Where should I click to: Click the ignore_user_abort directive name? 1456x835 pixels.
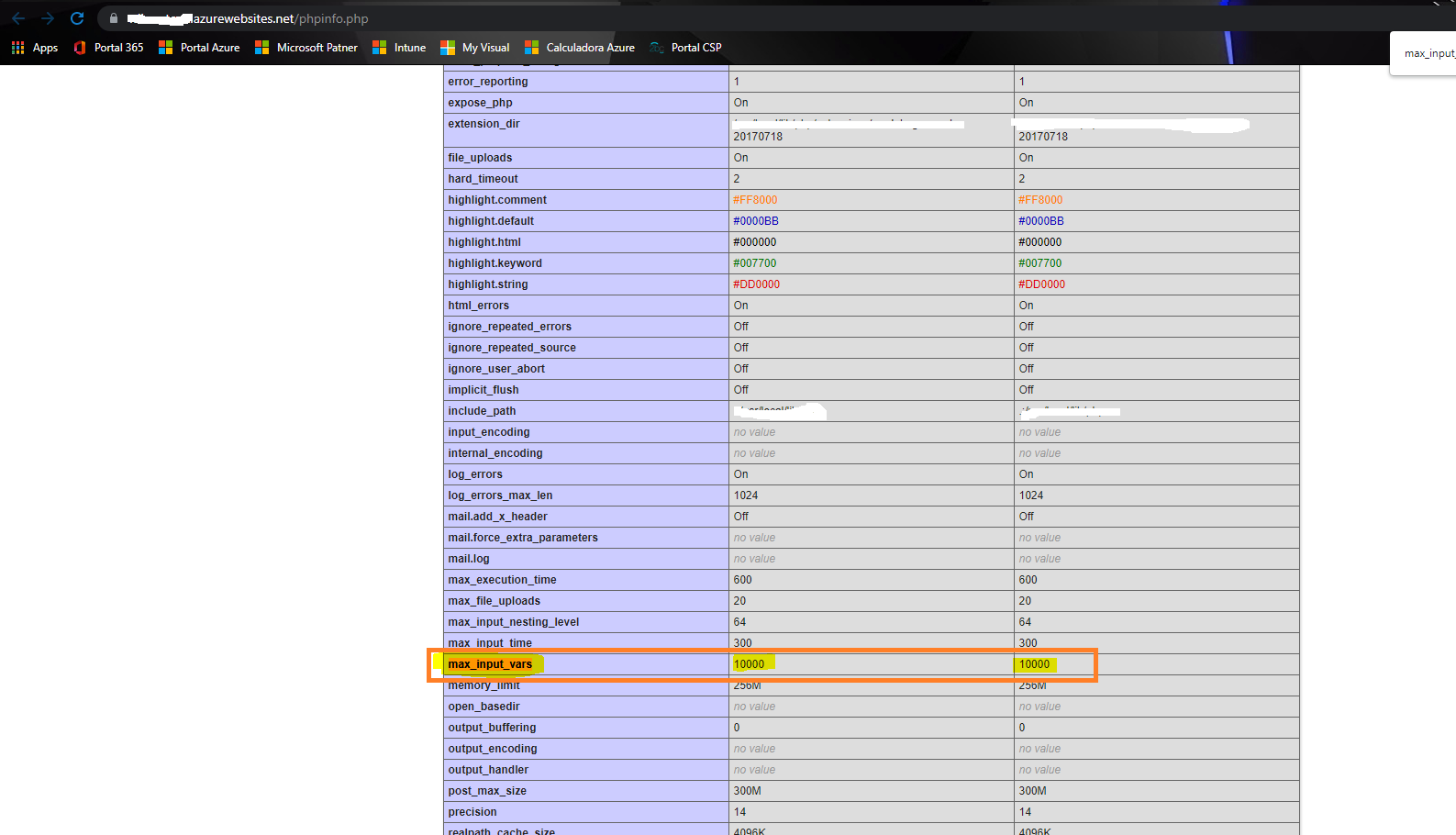pyautogui.click(x=496, y=369)
